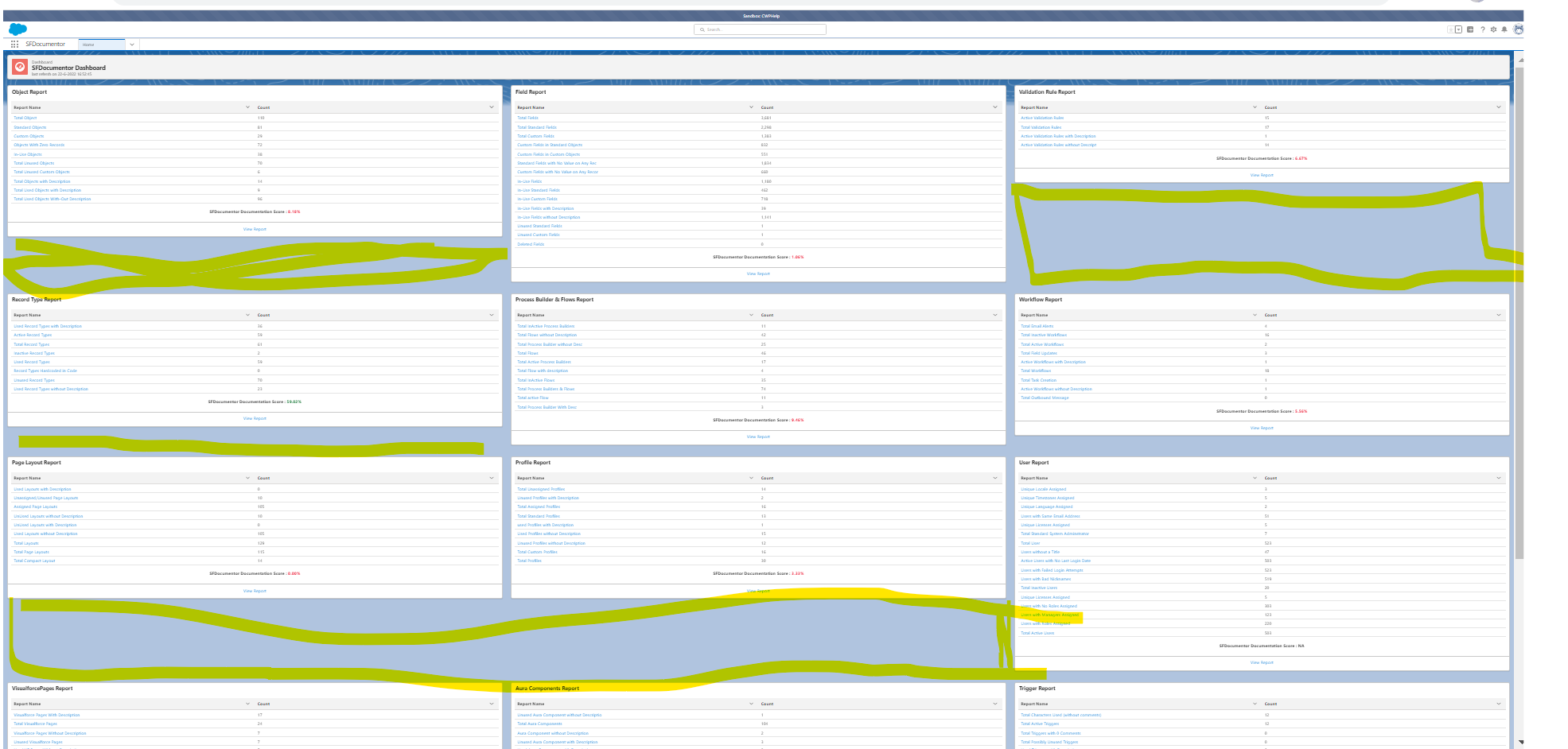Open the notifications bell
The width and height of the screenshot is (1568, 749).
tap(1504, 29)
